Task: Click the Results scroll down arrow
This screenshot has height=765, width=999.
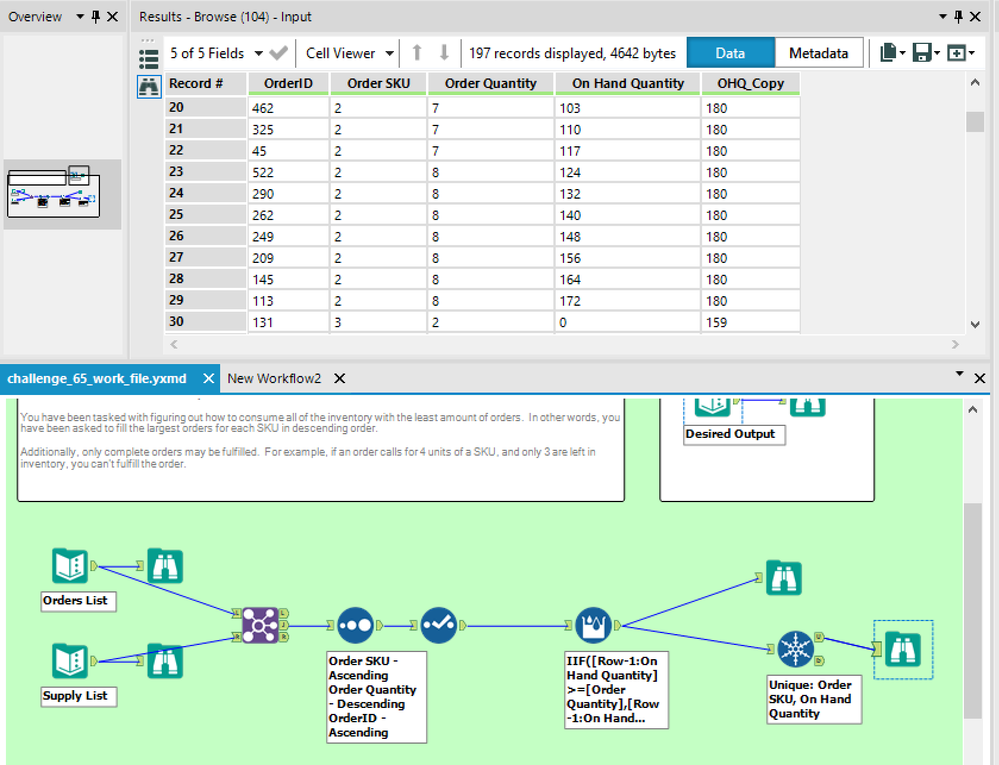Action: [x=975, y=324]
